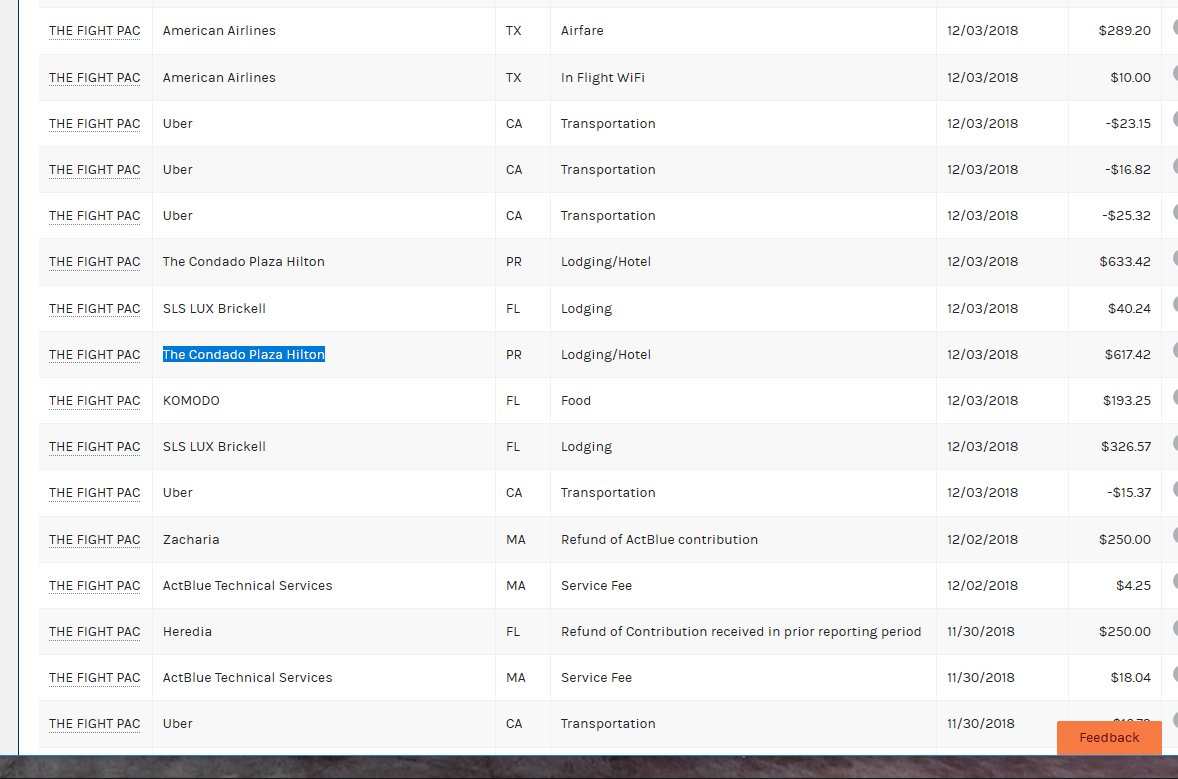The height and width of the screenshot is (779, 1178).
Task: Open THE FIGHT PAC link in the $18.04 Service Fee row
Action: tap(95, 678)
